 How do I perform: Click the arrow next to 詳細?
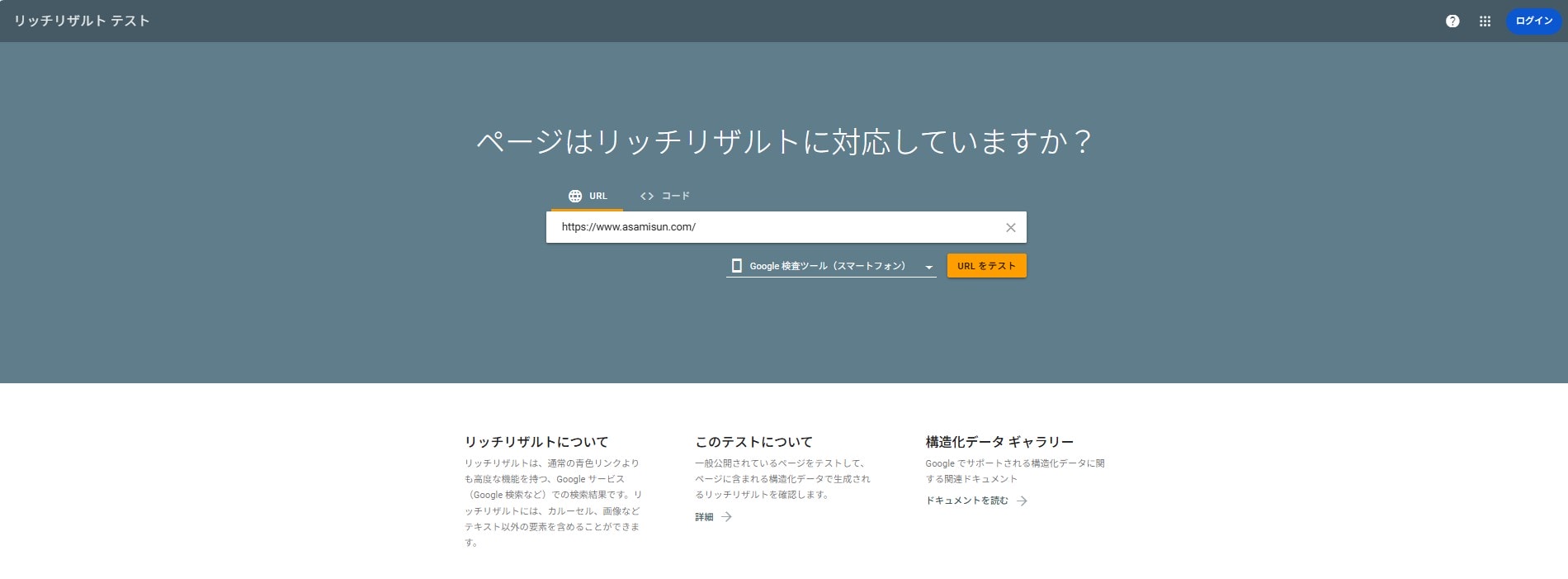[726, 517]
